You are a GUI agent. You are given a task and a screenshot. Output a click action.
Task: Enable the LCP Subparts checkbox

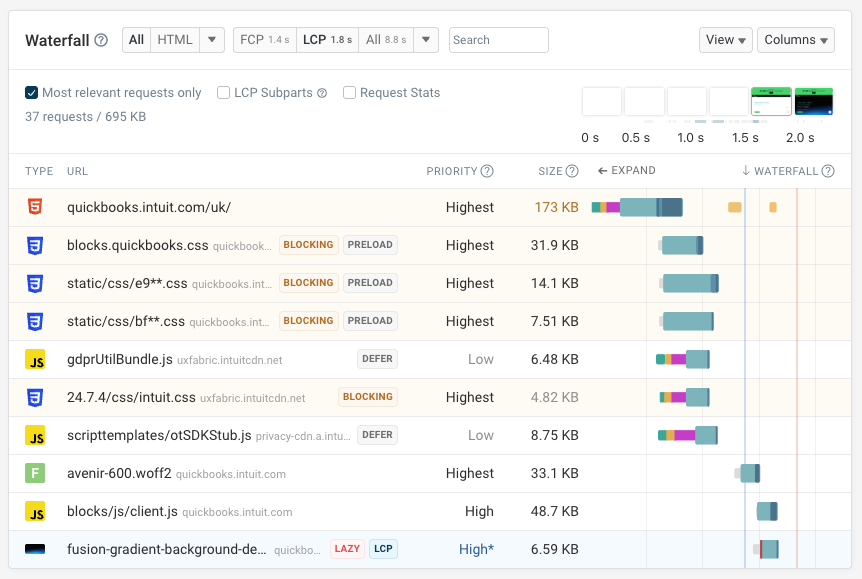click(x=223, y=92)
